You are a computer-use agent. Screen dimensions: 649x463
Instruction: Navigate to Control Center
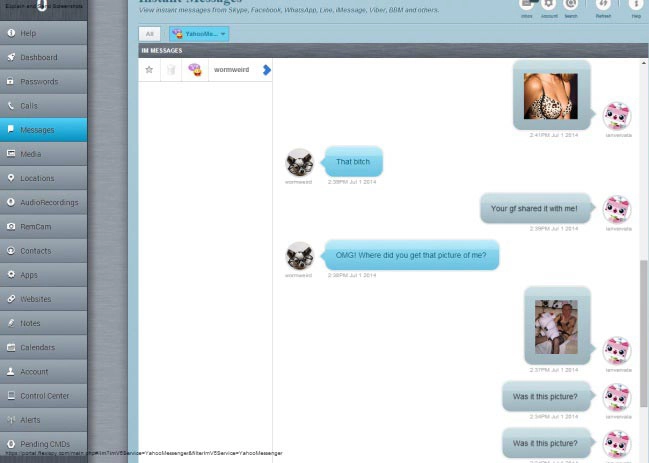(x=43, y=396)
